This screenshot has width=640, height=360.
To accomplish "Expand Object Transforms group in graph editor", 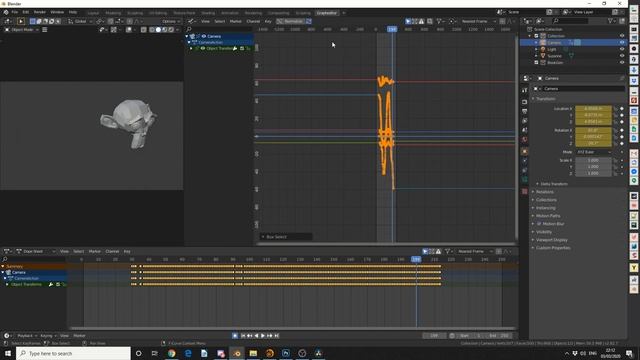I will click(191, 49).
